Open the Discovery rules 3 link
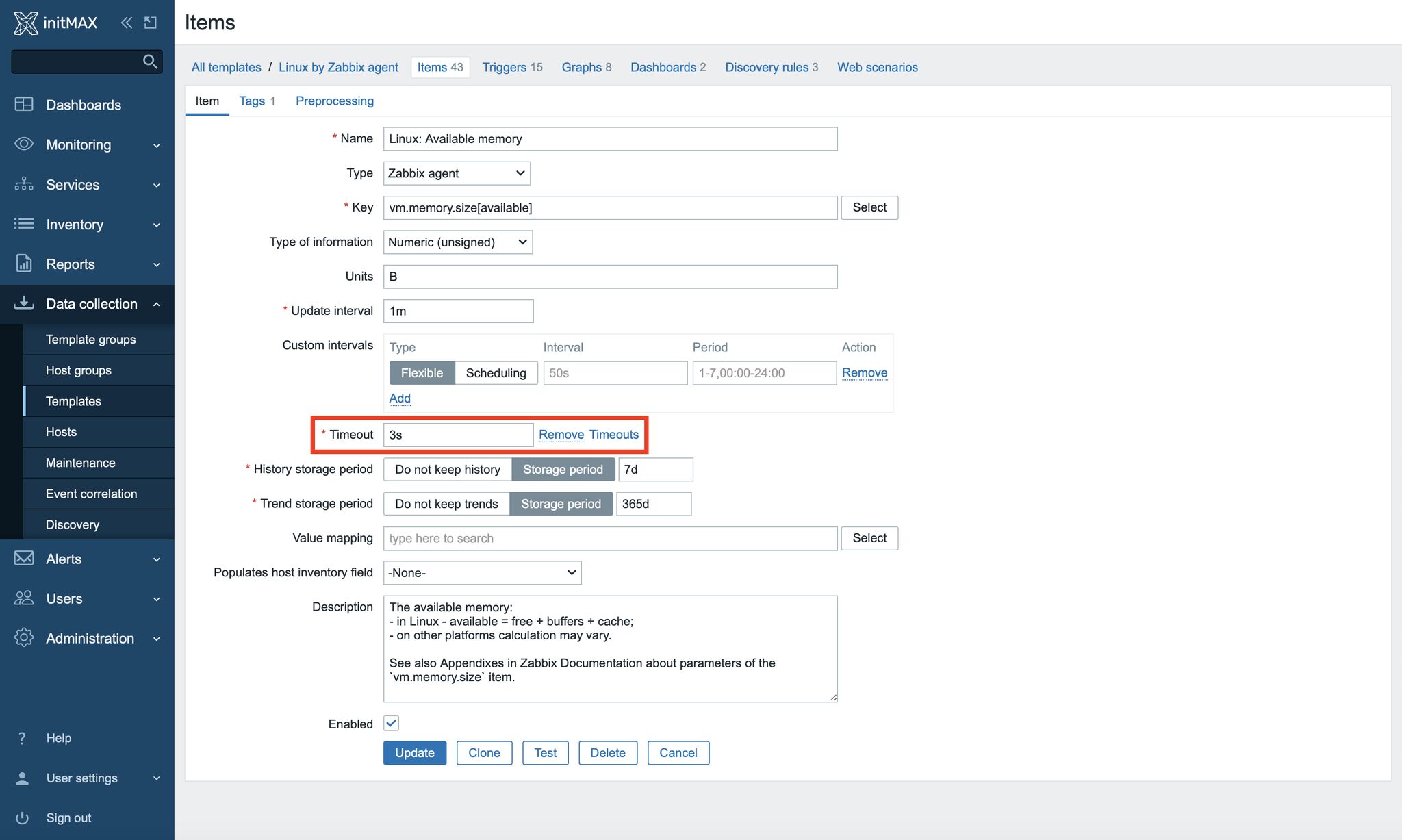 coord(772,67)
